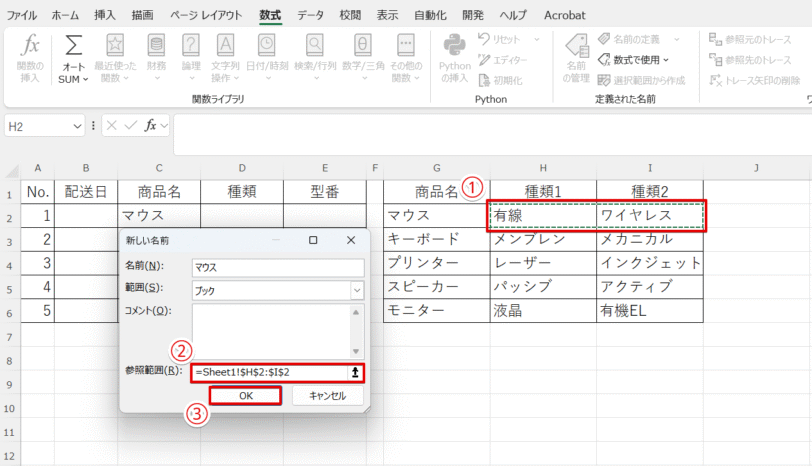Image resolution: width=812 pixels, height=466 pixels.
Task: Click Define Name (名前の定義) button
Action: tap(629, 39)
